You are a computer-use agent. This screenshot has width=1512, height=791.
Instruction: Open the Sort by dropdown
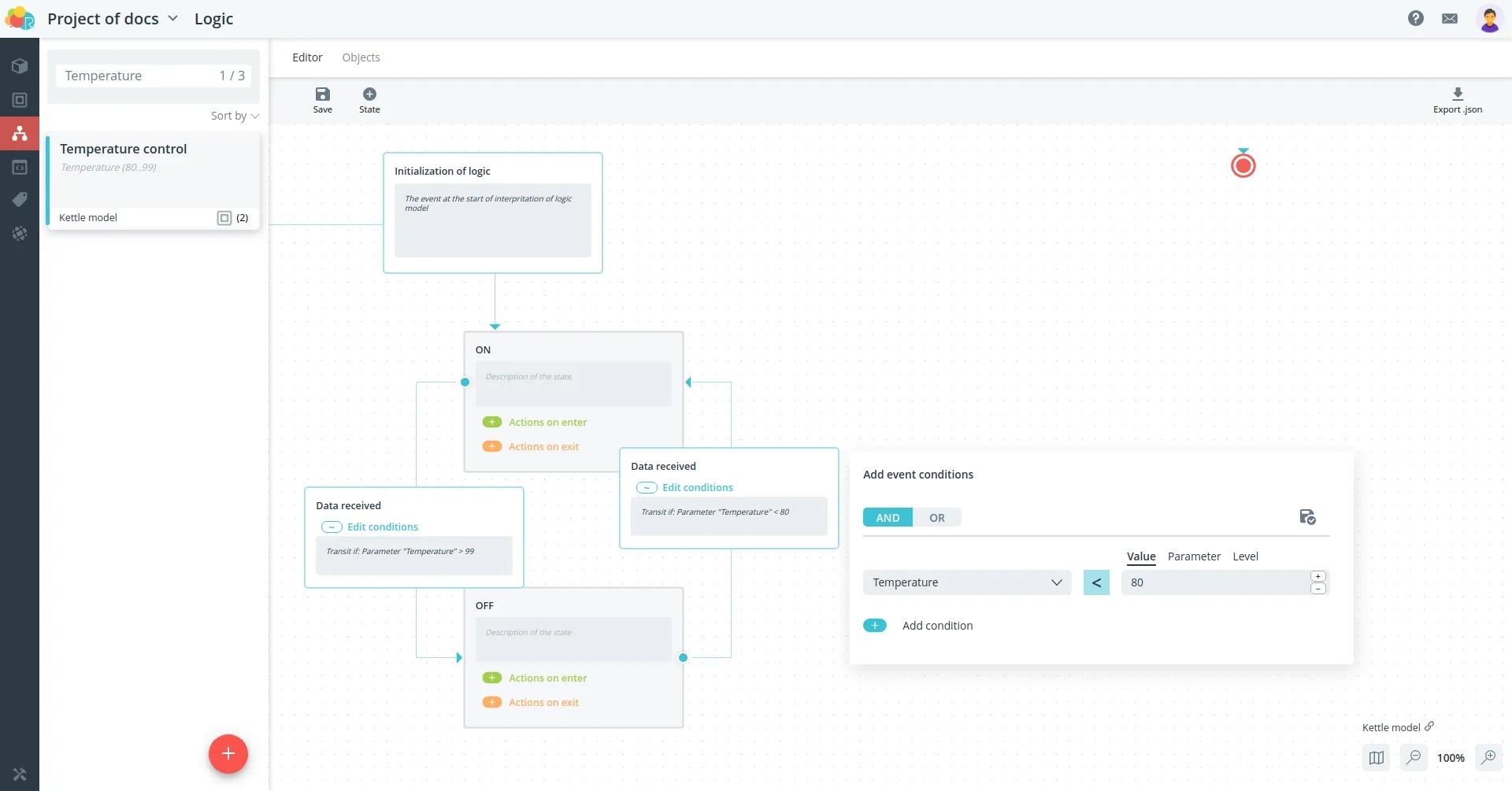pos(235,116)
